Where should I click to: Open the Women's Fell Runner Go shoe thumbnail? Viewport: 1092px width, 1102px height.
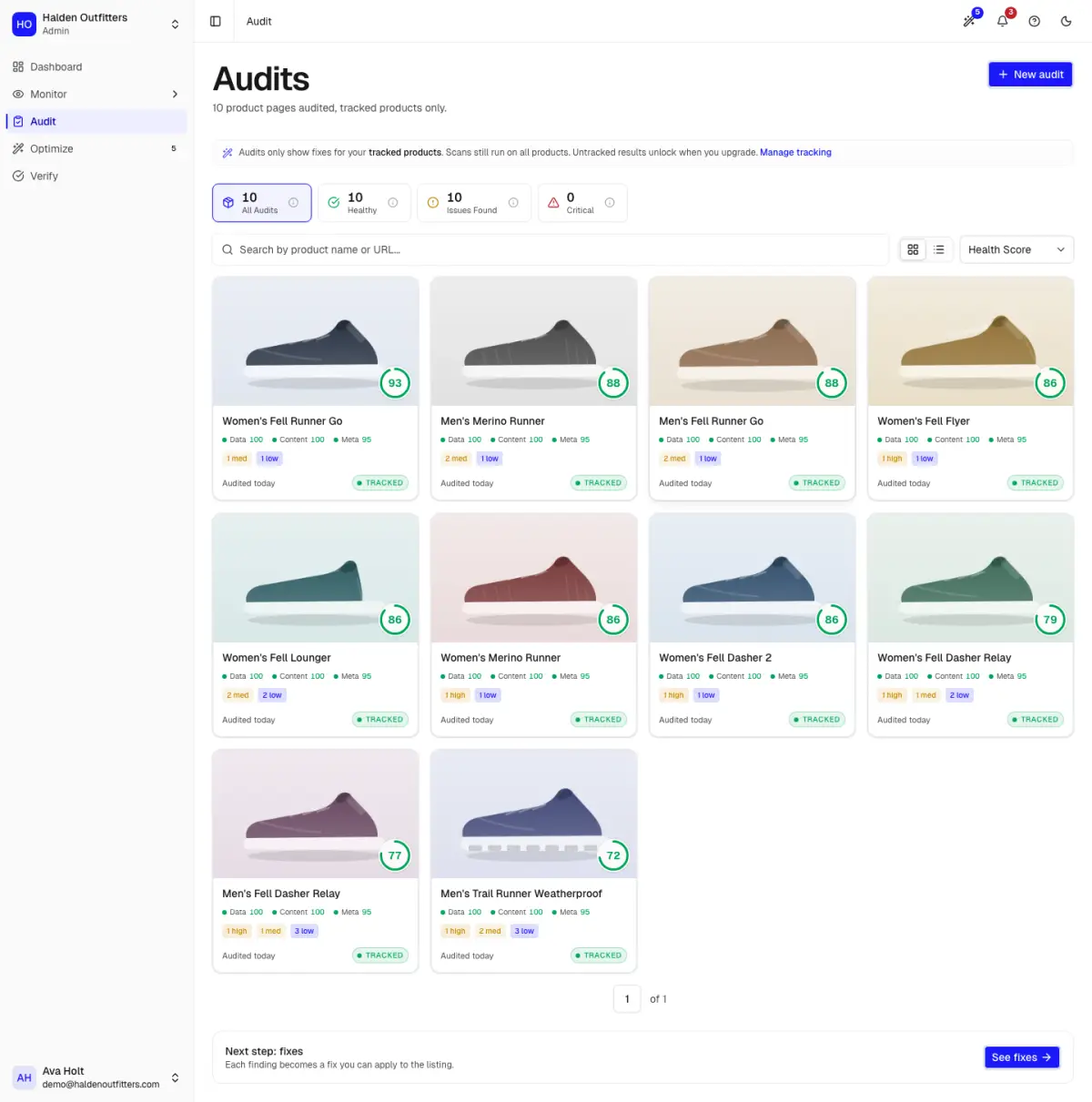click(x=316, y=341)
